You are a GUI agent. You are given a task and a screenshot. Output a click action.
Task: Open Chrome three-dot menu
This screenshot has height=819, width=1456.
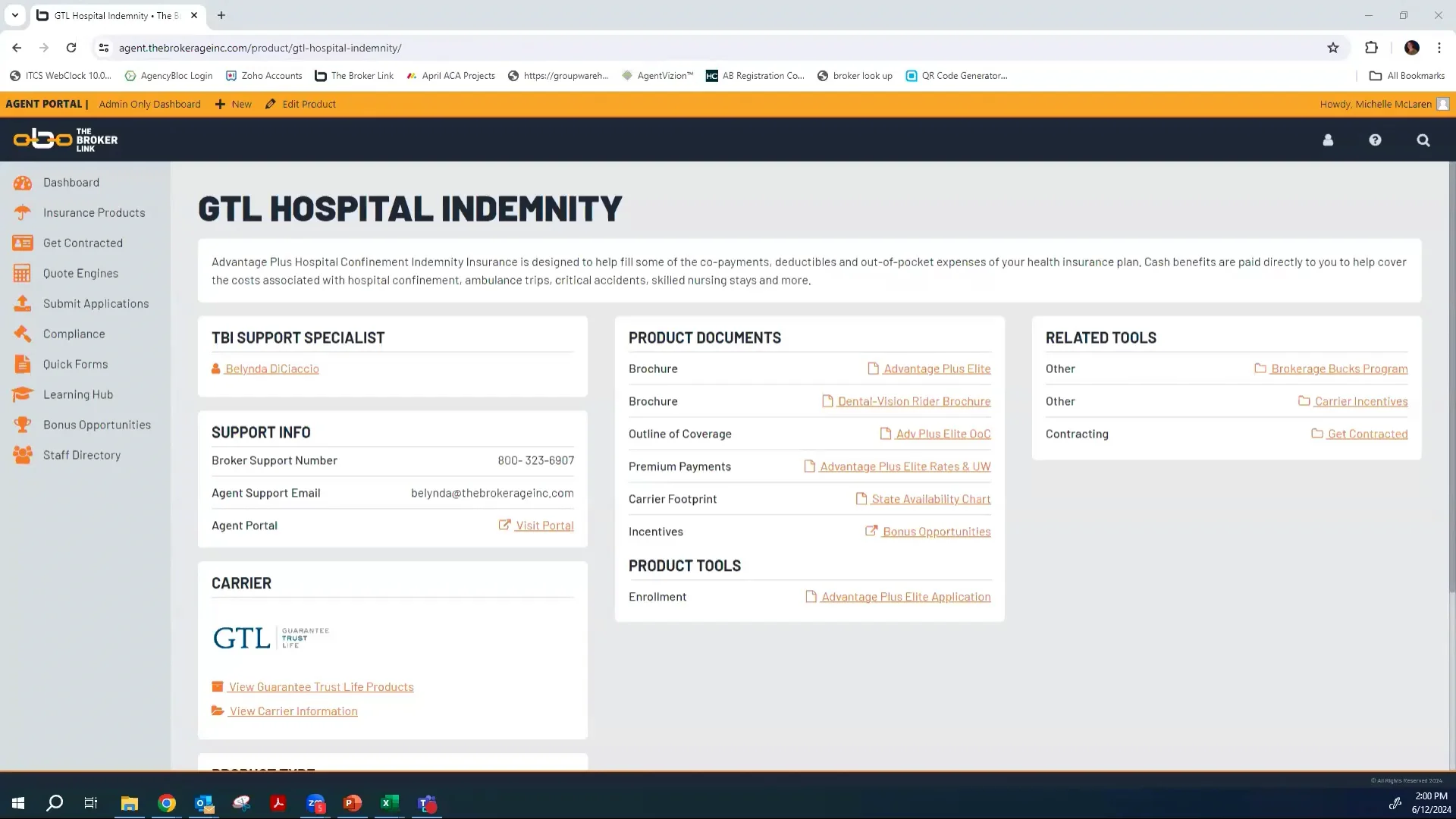coord(1439,48)
